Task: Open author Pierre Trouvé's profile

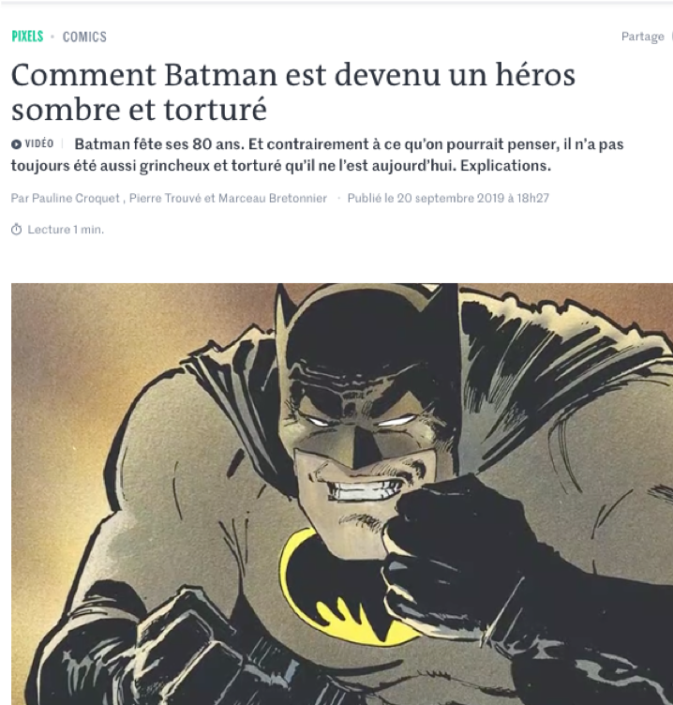Action: click(165, 198)
